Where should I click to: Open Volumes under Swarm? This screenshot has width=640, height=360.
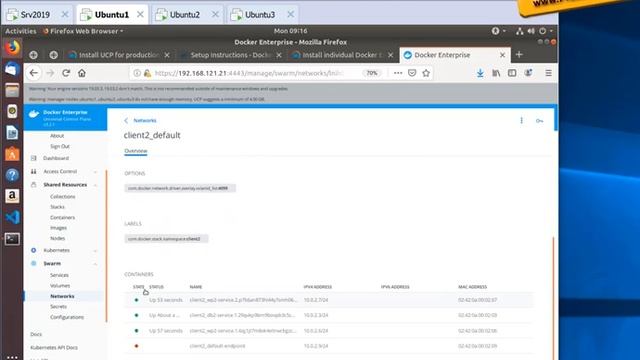pyautogui.click(x=60, y=286)
